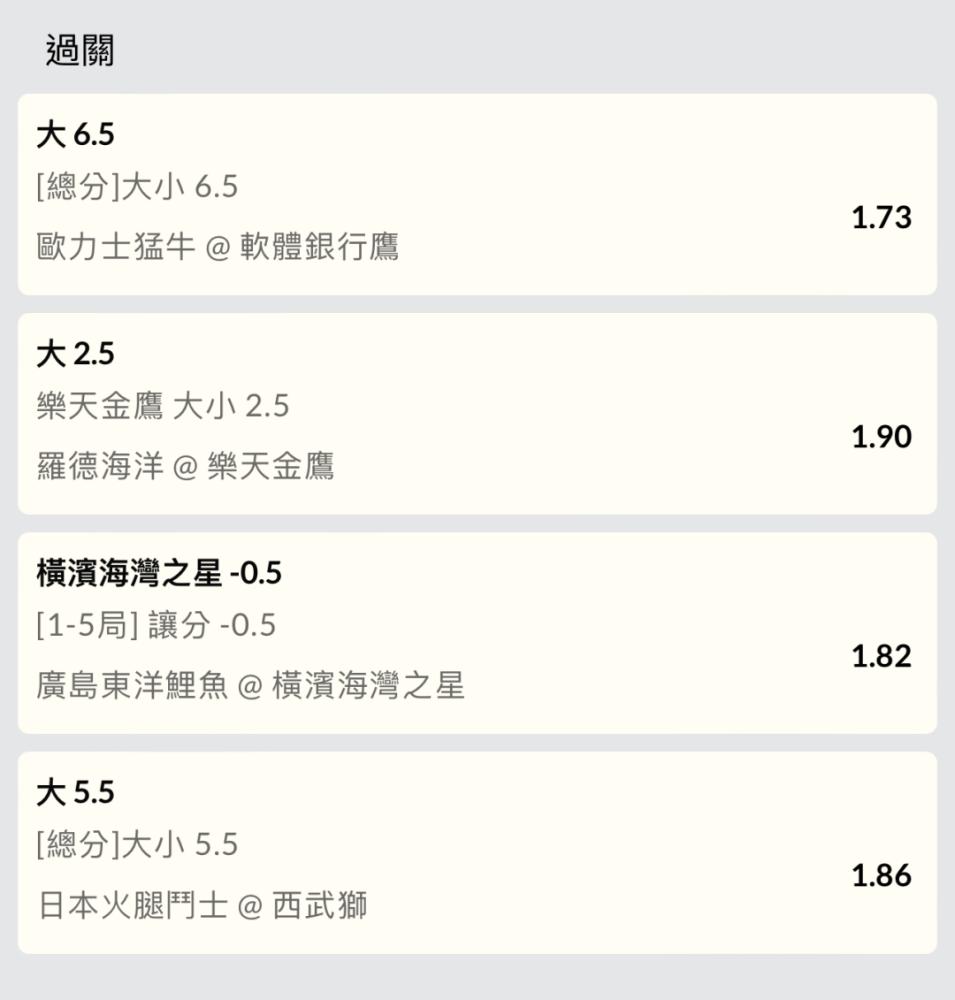Click odds 1.90 for 樂天金鷹 game
The width and height of the screenshot is (955, 1000).
pos(882,437)
